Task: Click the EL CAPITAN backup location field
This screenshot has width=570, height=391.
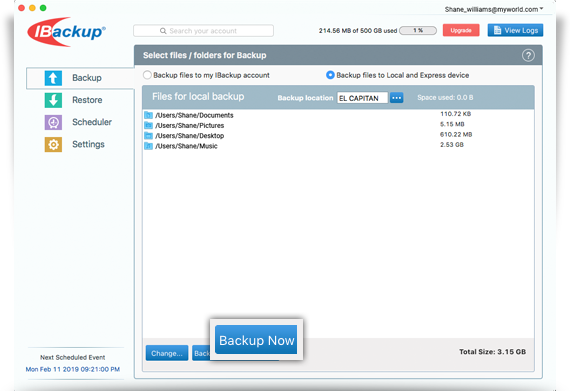Action: (x=362, y=98)
